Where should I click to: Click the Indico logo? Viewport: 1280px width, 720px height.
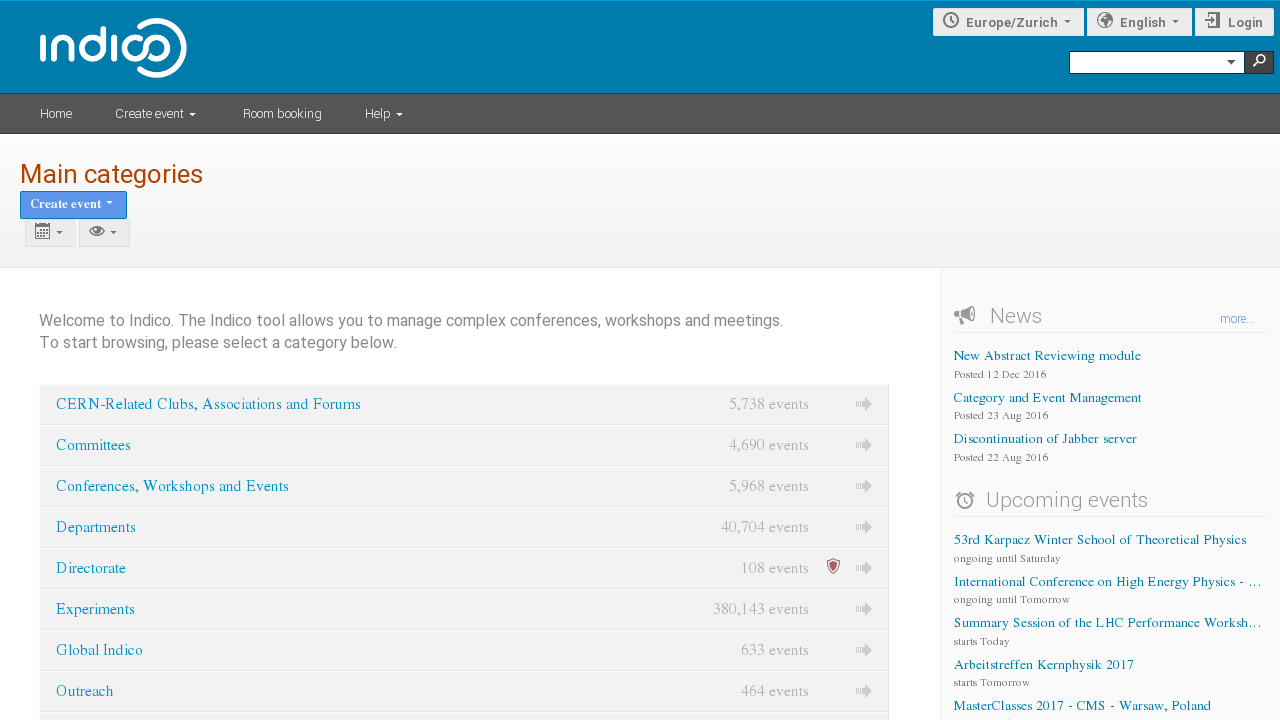pyautogui.click(x=113, y=48)
